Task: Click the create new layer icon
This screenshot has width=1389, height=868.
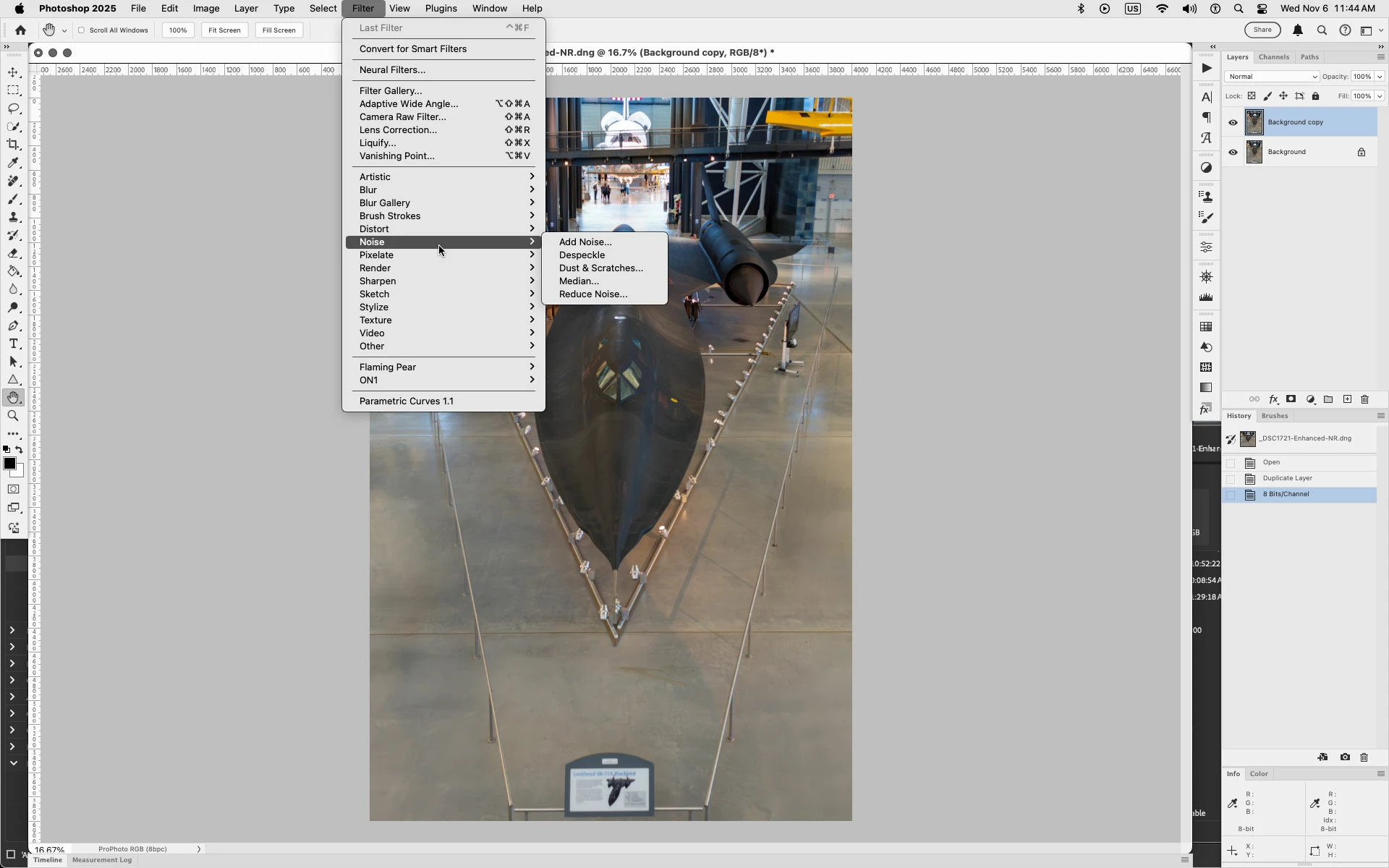Action: 1347,399
